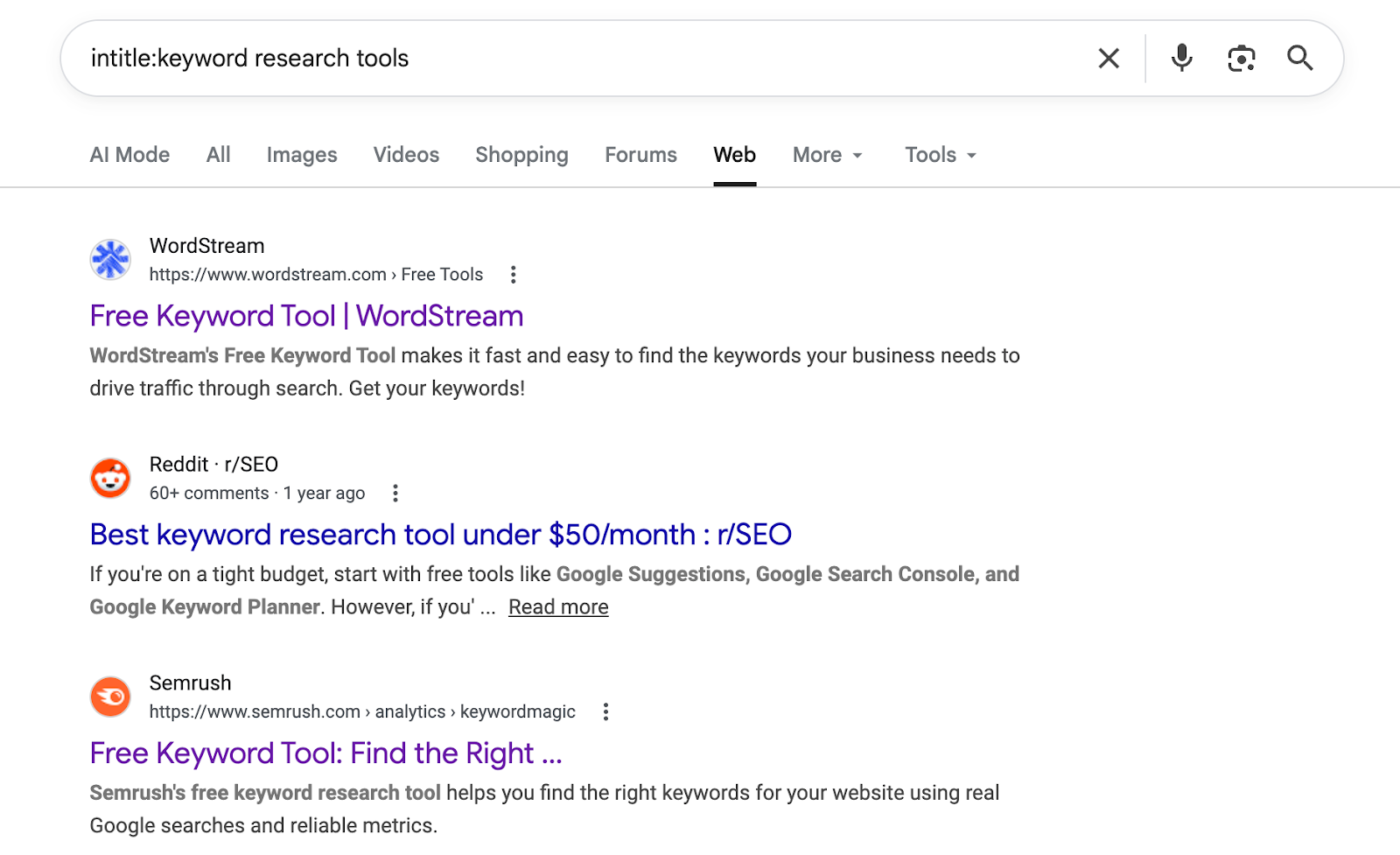Screen dimensions: 1400x855
Task: Click the WordStream site favicon
Action: tap(111, 260)
